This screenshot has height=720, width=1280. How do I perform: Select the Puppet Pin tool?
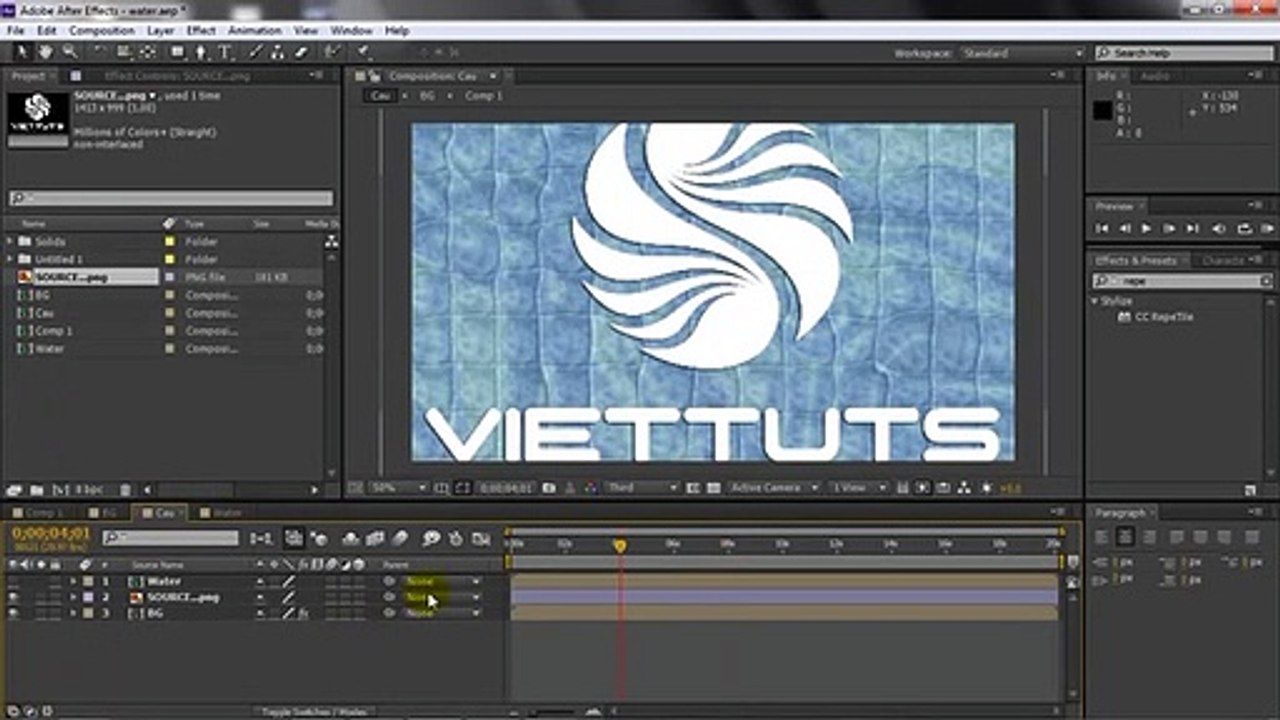click(362, 52)
